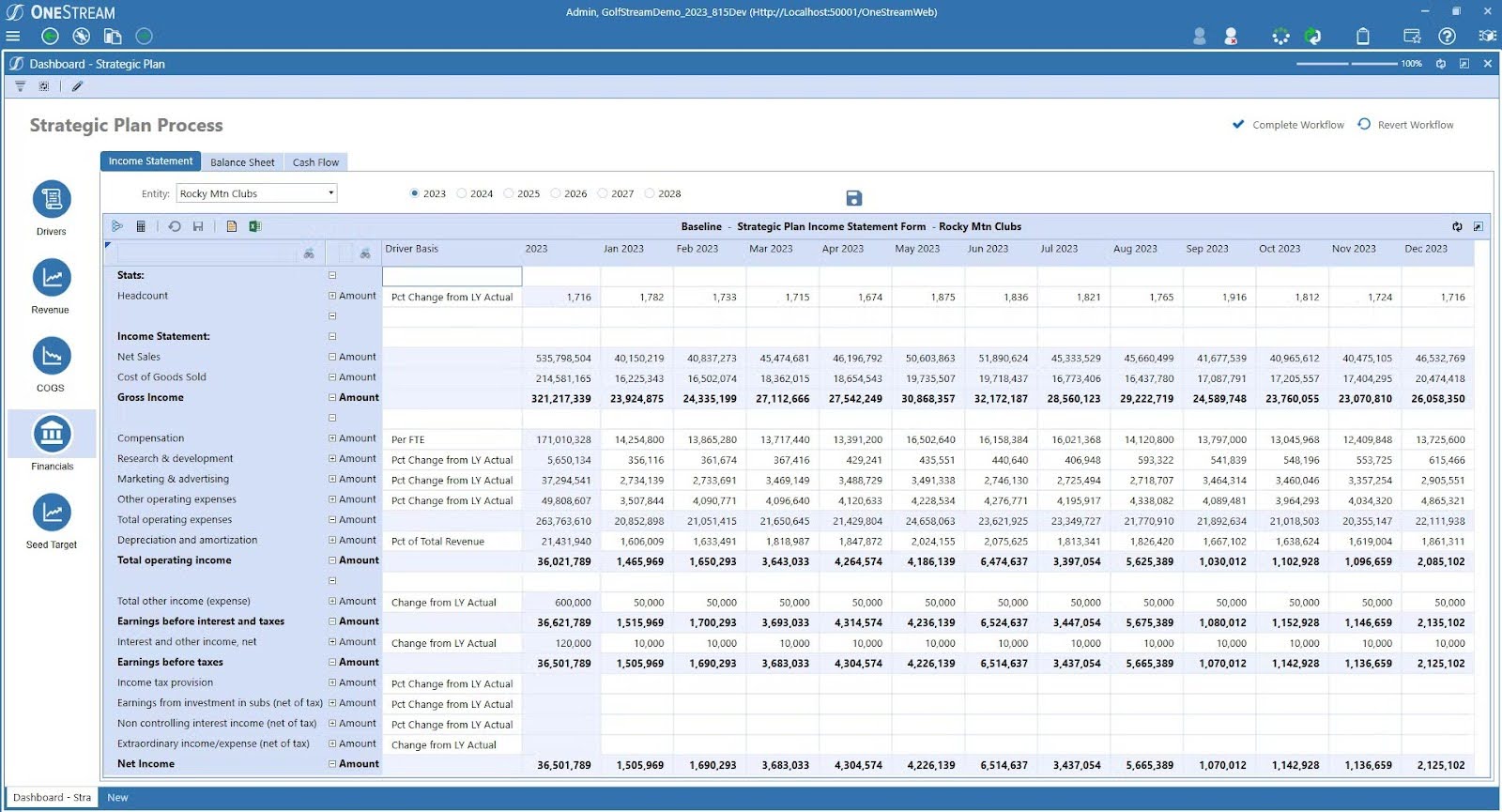Switch to the Income Statement tab
This screenshot has height=812, width=1502.
click(x=150, y=161)
